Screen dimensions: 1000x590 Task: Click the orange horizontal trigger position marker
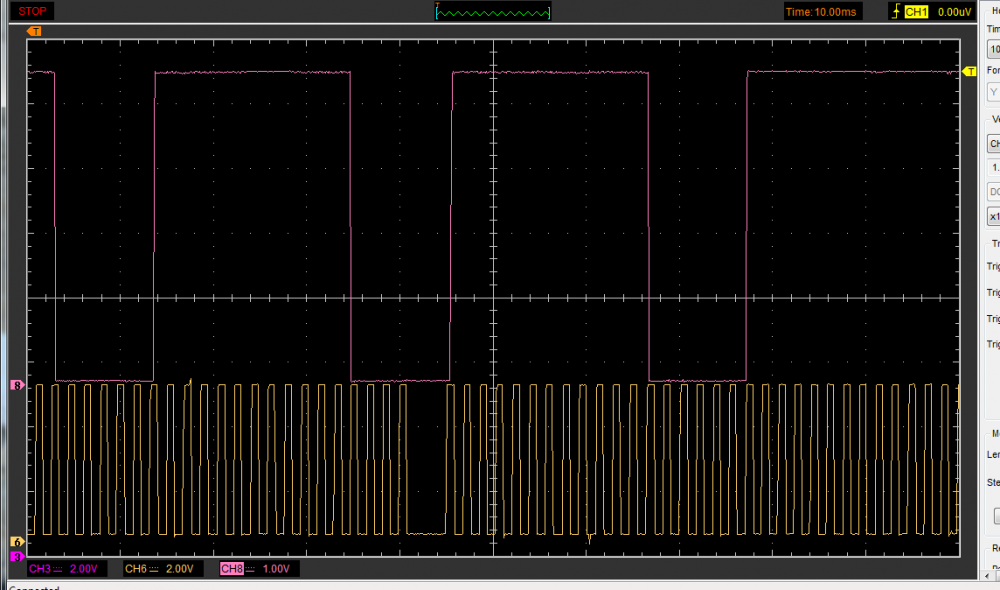(35, 31)
